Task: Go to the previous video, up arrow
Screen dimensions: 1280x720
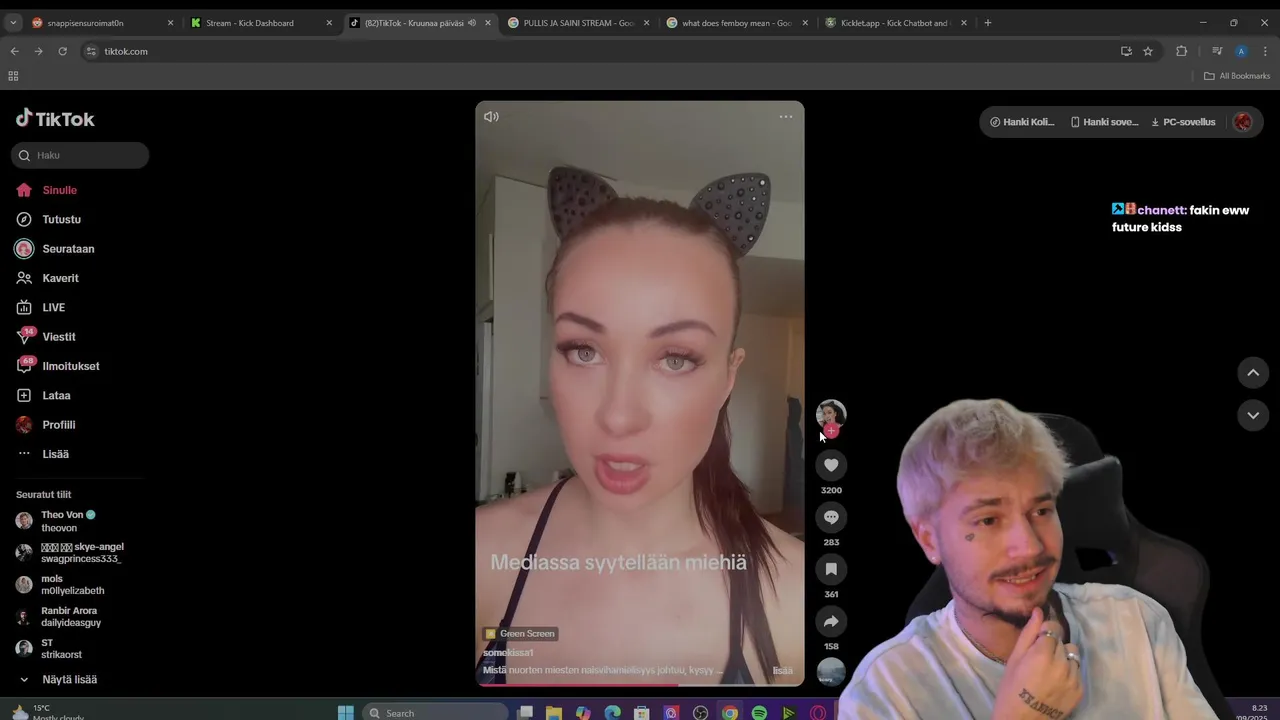Action: pos(1253,373)
